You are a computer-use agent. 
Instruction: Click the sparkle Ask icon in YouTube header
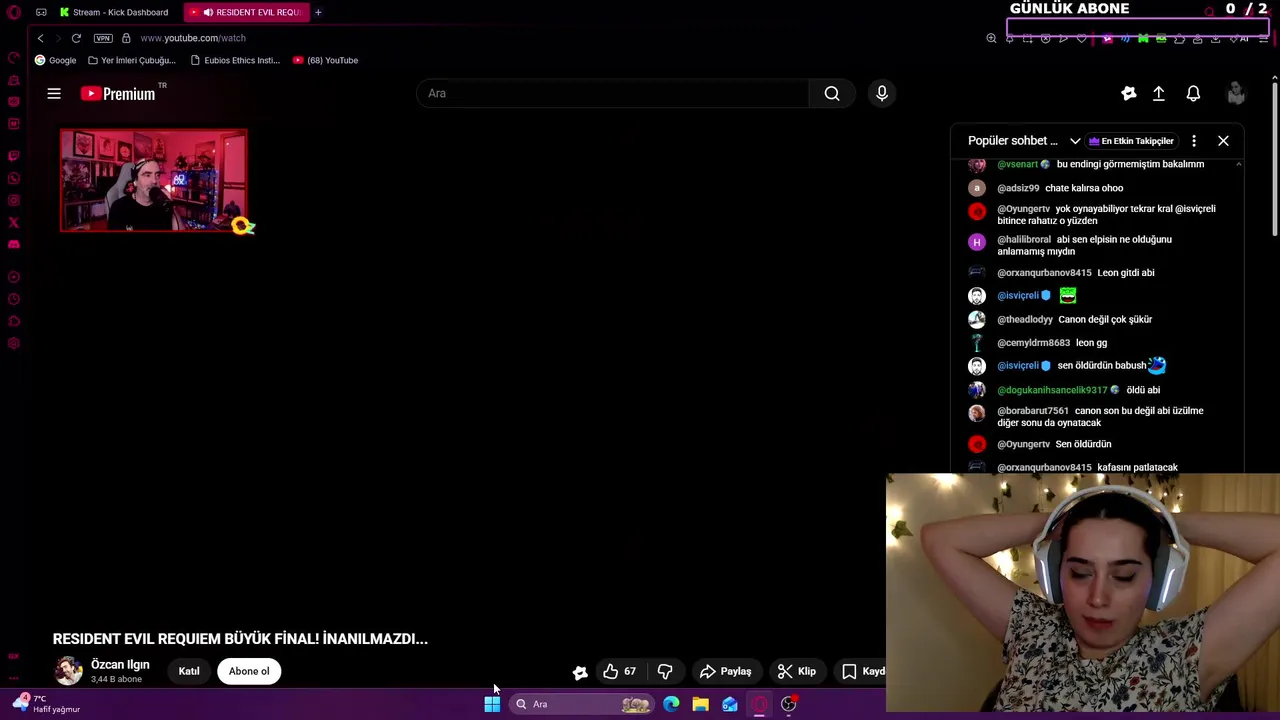1129,93
